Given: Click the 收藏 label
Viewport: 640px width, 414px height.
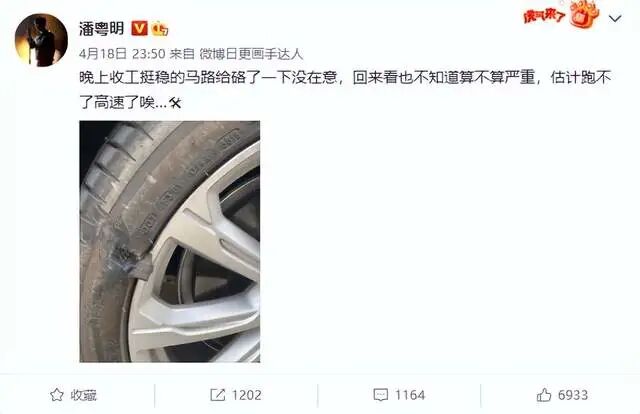Looking at the screenshot, I should click(x=83, y=395).
